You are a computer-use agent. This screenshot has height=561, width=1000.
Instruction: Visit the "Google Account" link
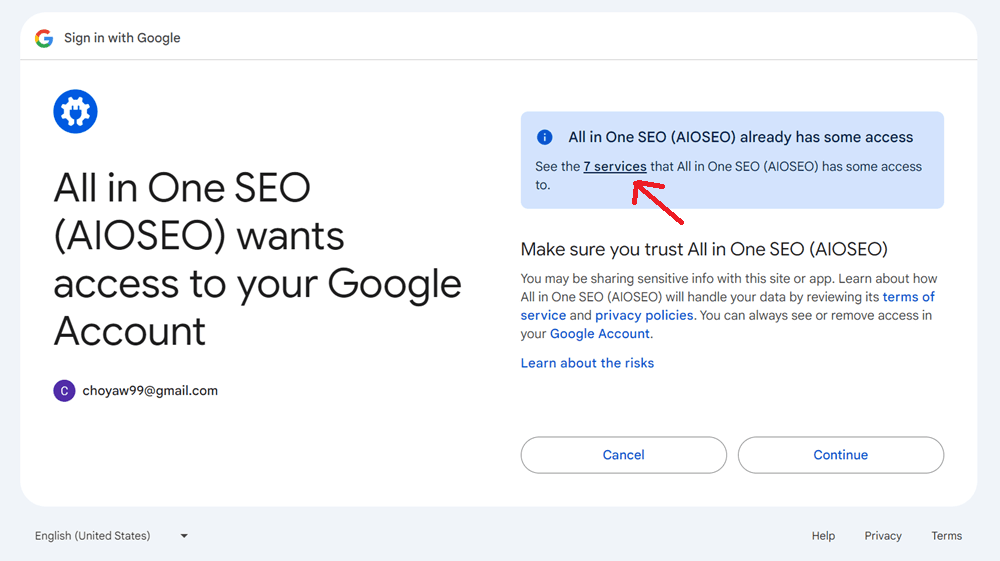tap(600, 334)
